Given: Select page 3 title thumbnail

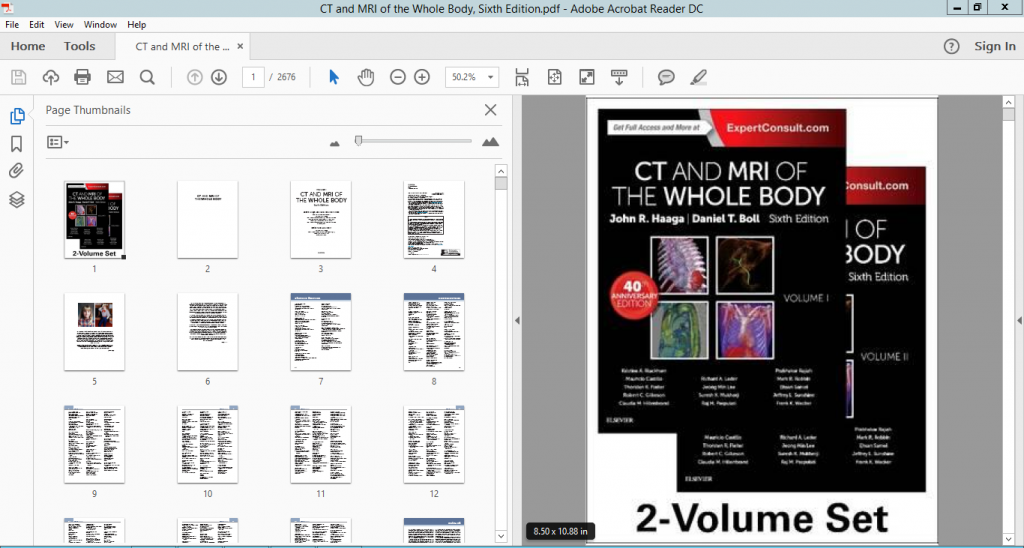Looking at the screenshot, I should (321, 220).
